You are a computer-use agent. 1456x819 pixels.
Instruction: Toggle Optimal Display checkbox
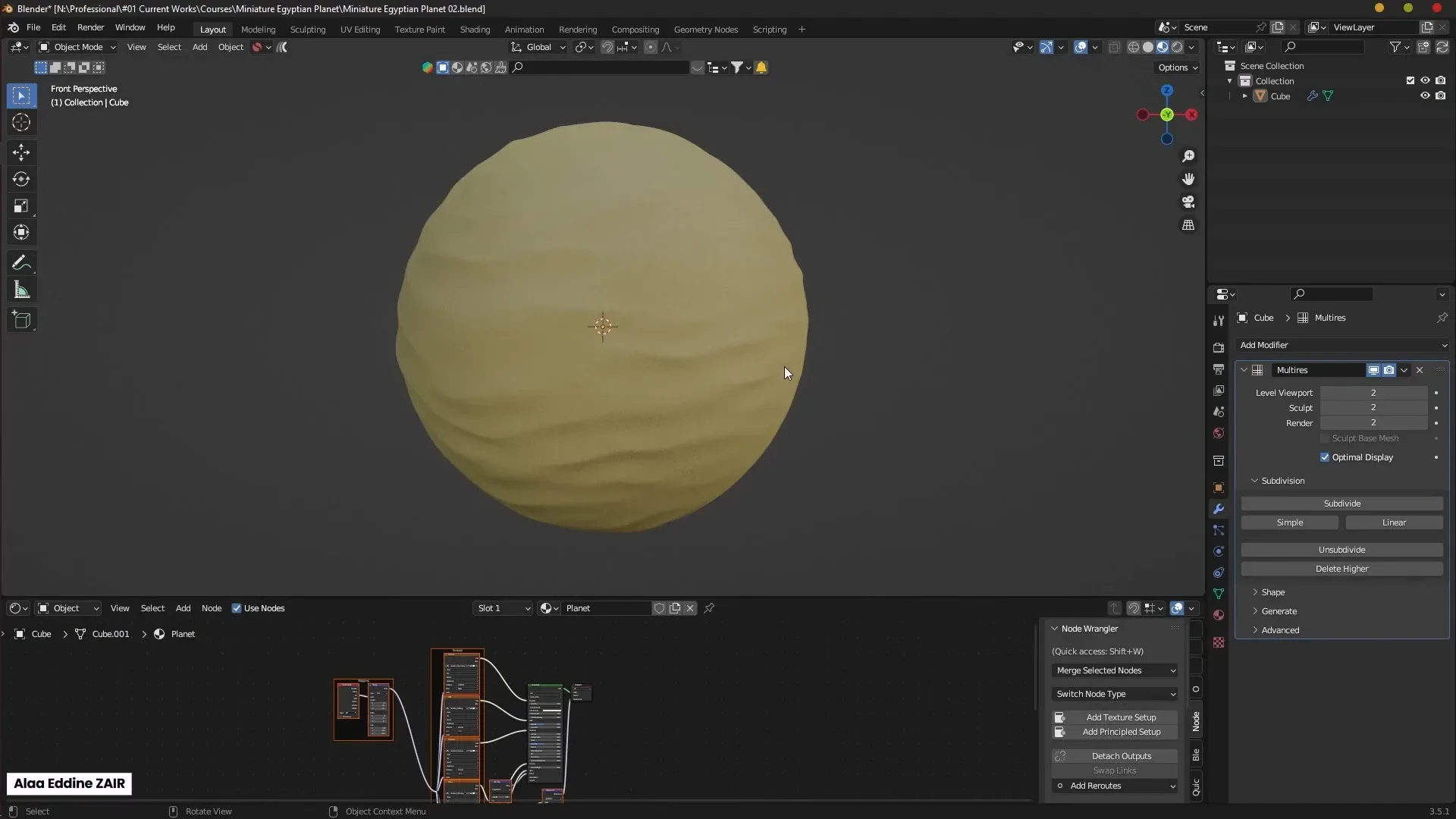(1326, 457)
